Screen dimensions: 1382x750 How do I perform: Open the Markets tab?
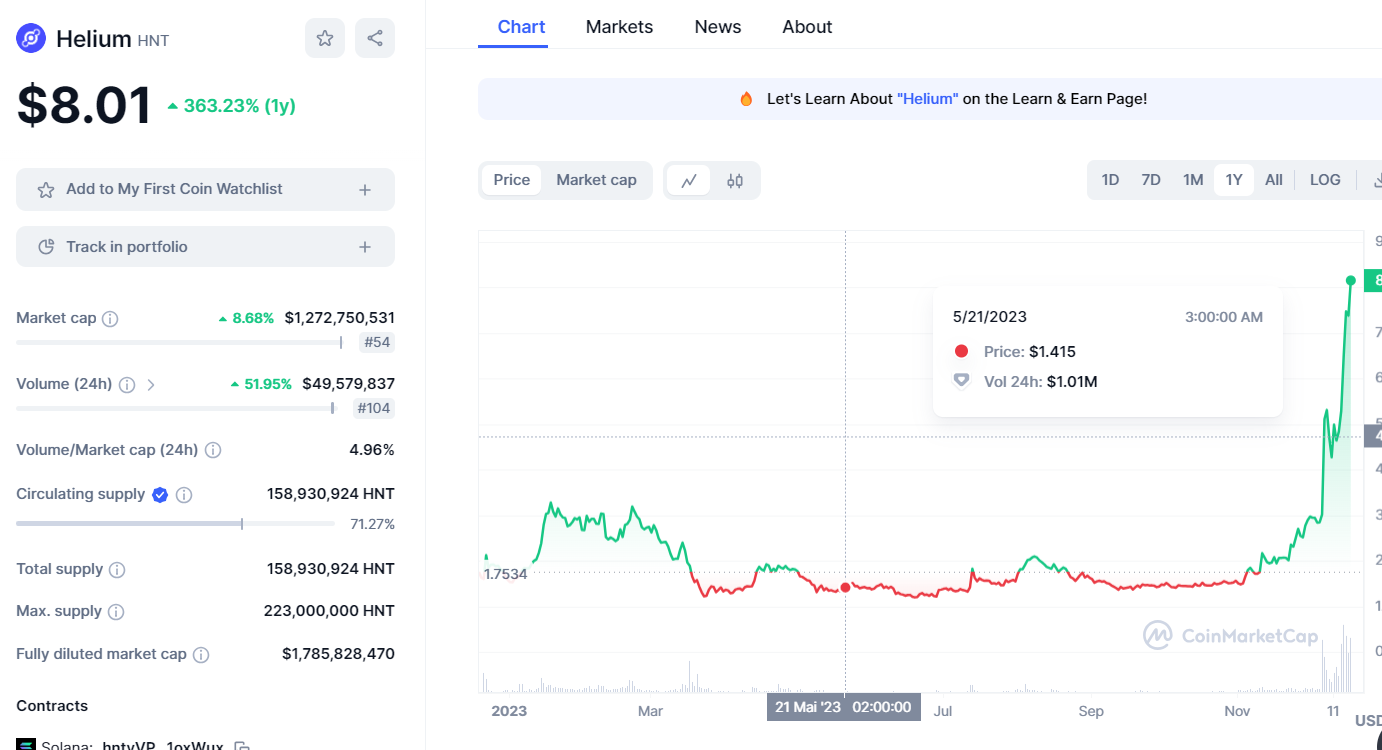(x=619, y=27)
